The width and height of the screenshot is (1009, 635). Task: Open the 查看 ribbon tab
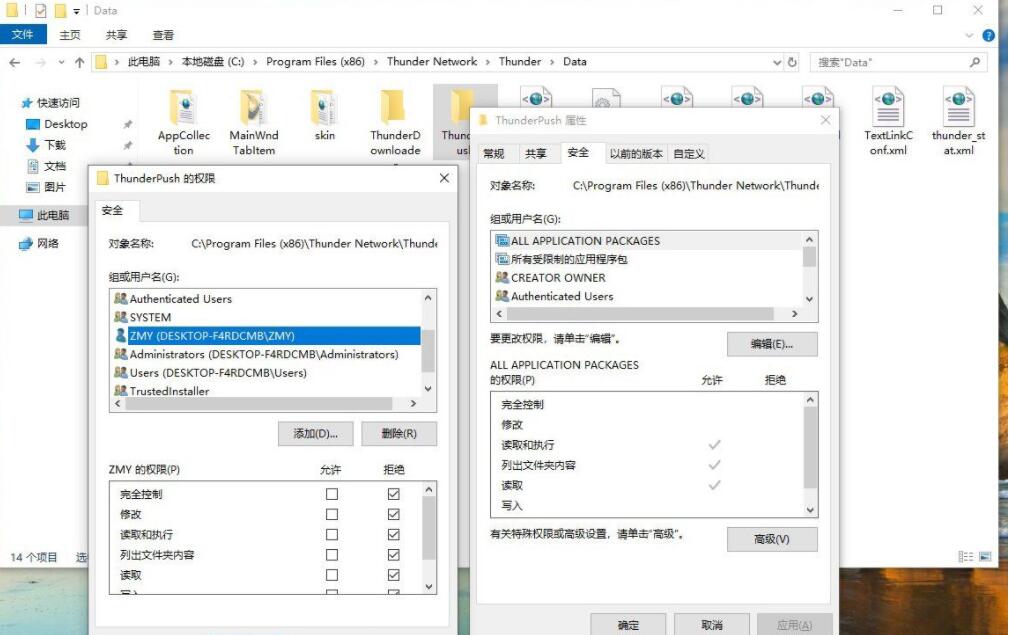point(163,35)
